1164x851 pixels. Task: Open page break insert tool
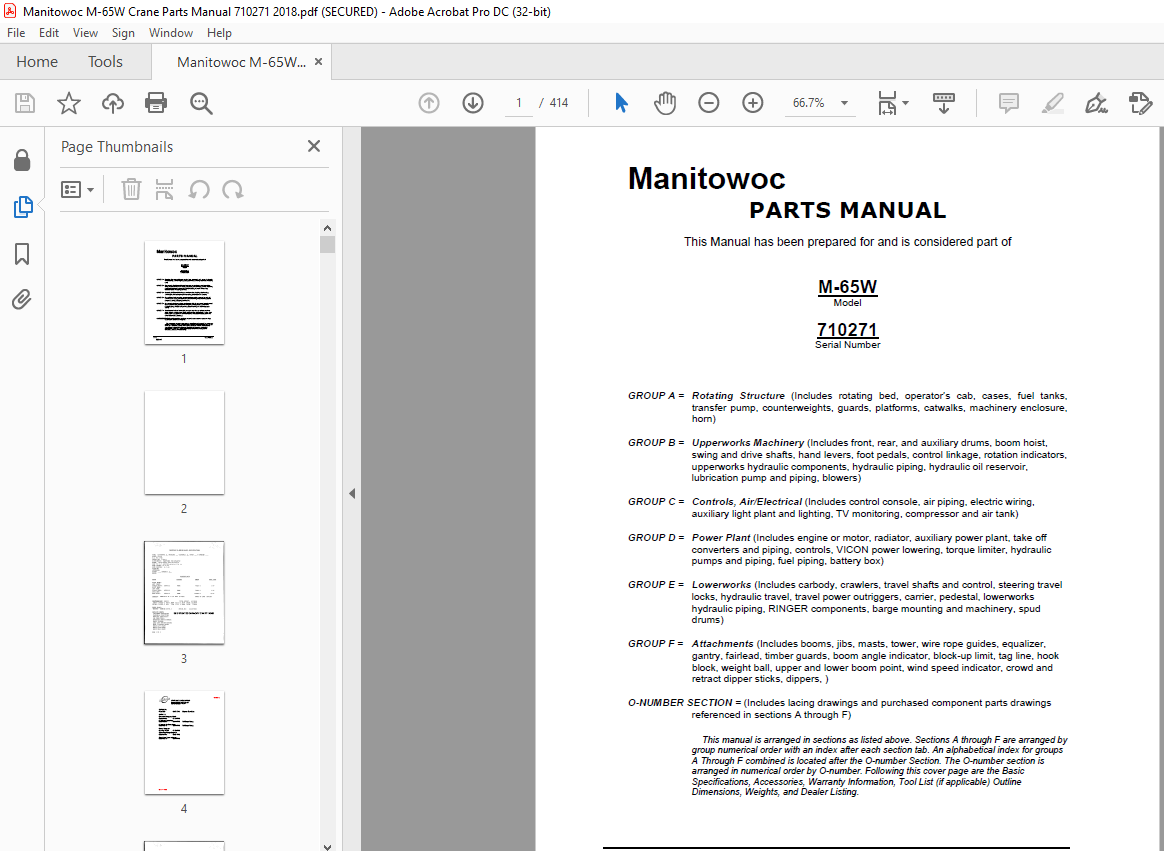pyautogui.click(x=164, y=189)
